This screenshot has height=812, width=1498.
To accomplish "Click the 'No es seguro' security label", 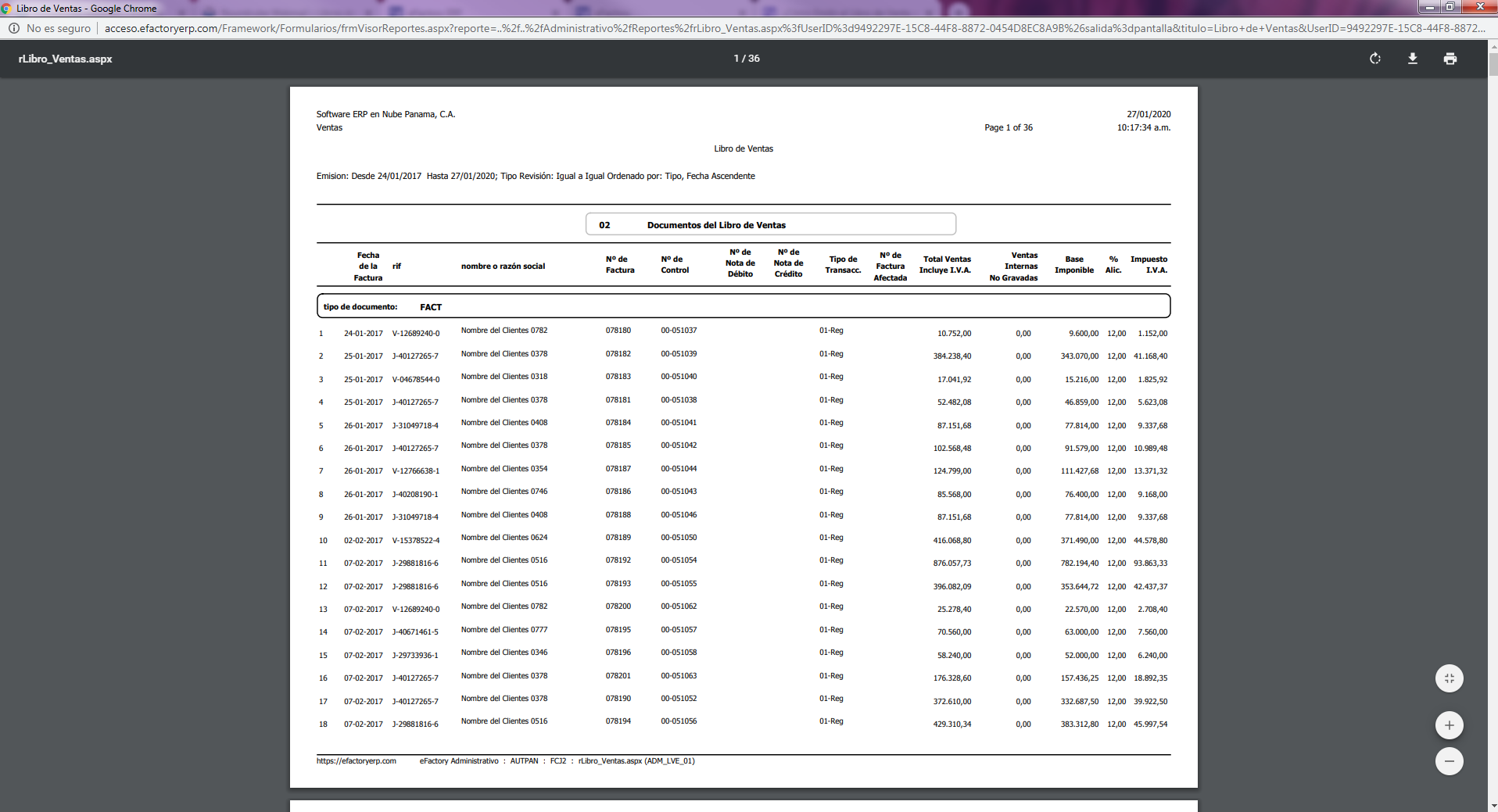I will (59, 28).
